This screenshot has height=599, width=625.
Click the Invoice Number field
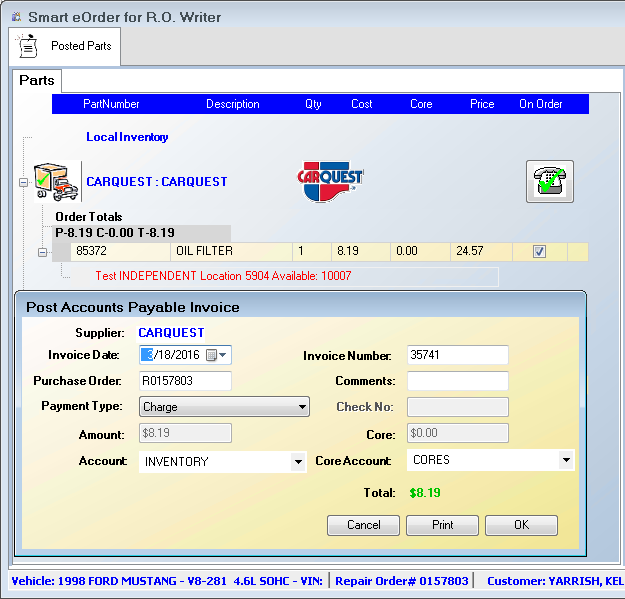[458, 355]
